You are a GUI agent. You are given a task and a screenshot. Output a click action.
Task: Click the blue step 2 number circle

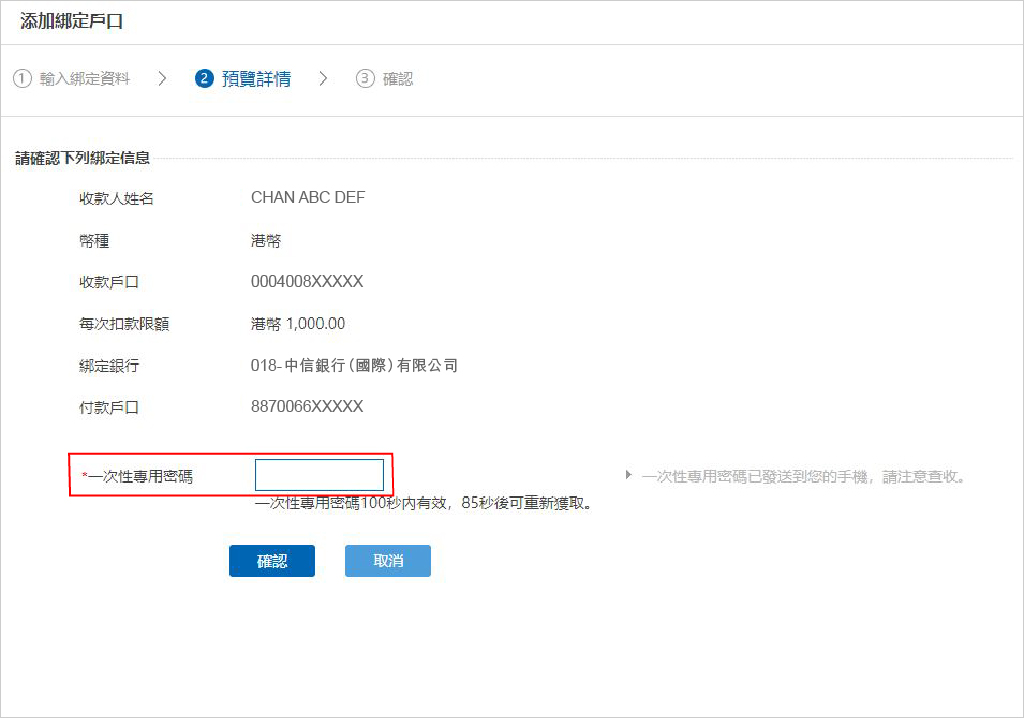[x=204, y=79]
